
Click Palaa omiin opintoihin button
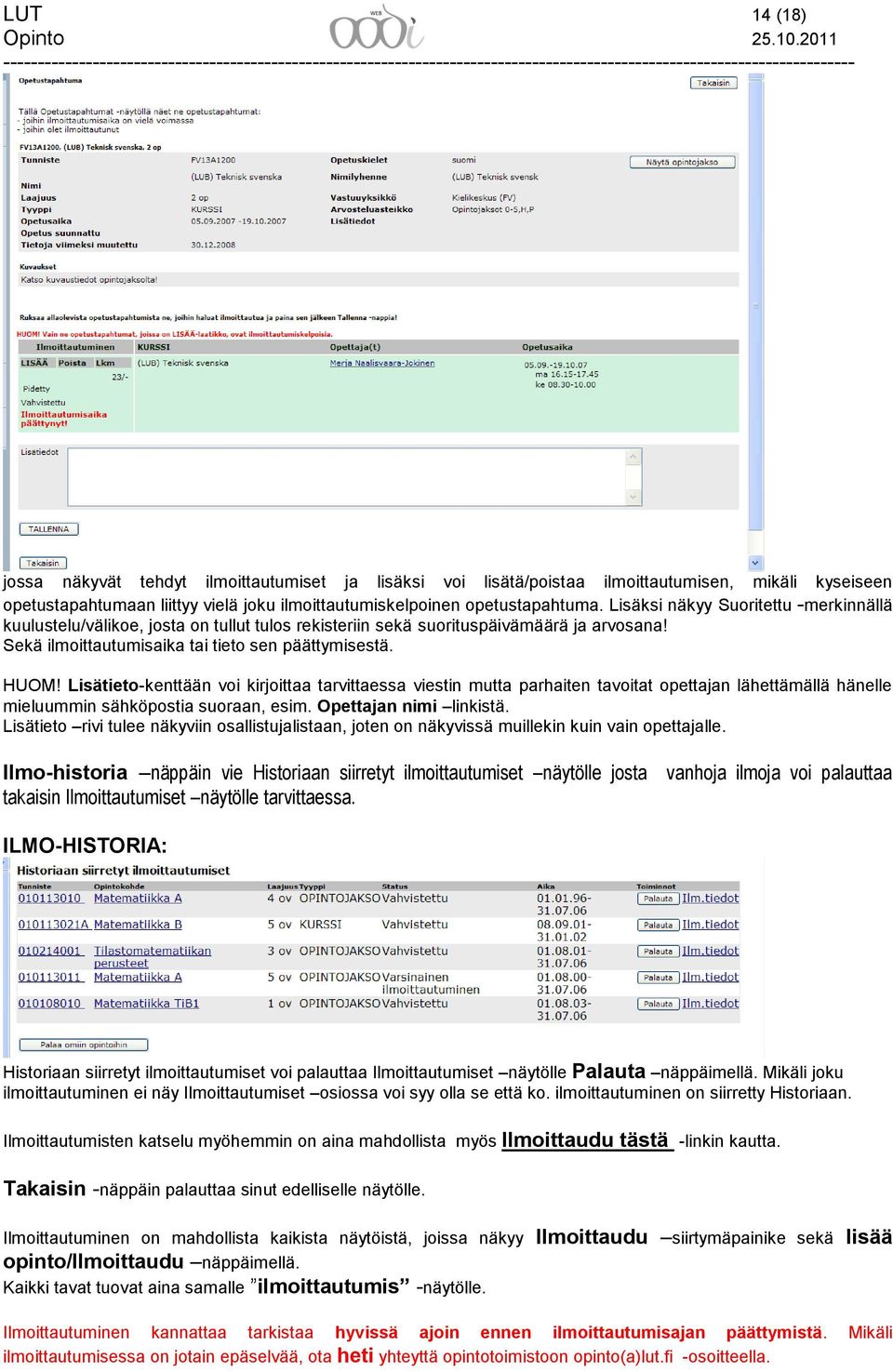click(84, 1045)
